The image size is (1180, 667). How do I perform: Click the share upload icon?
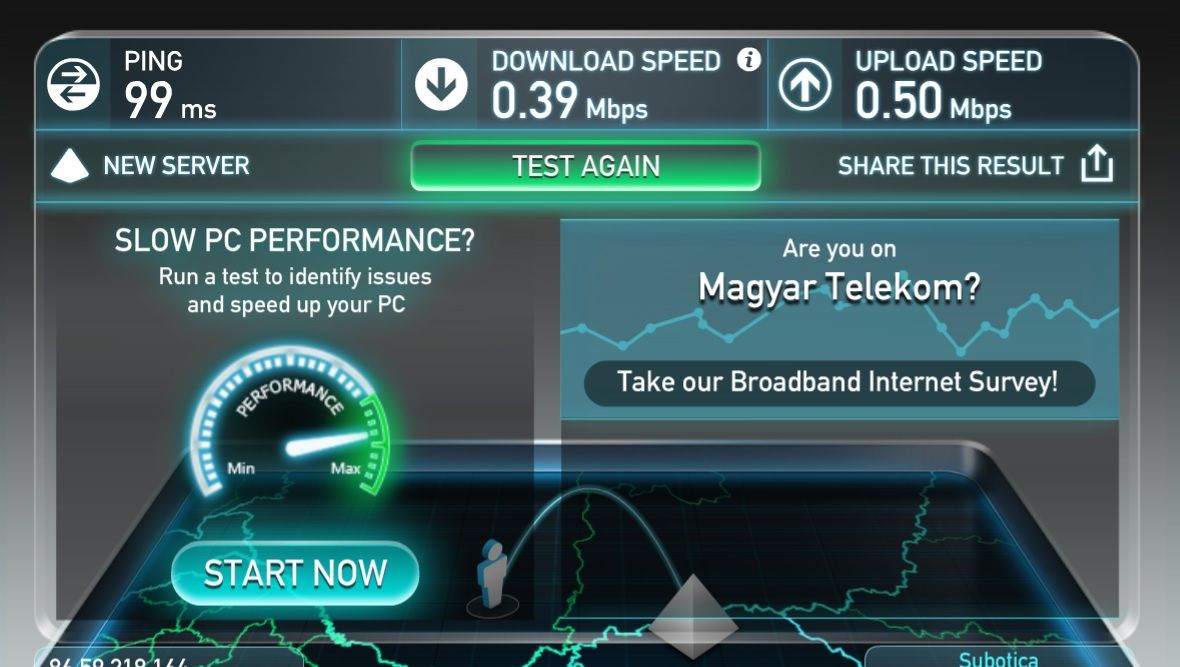click(1096, 163)
